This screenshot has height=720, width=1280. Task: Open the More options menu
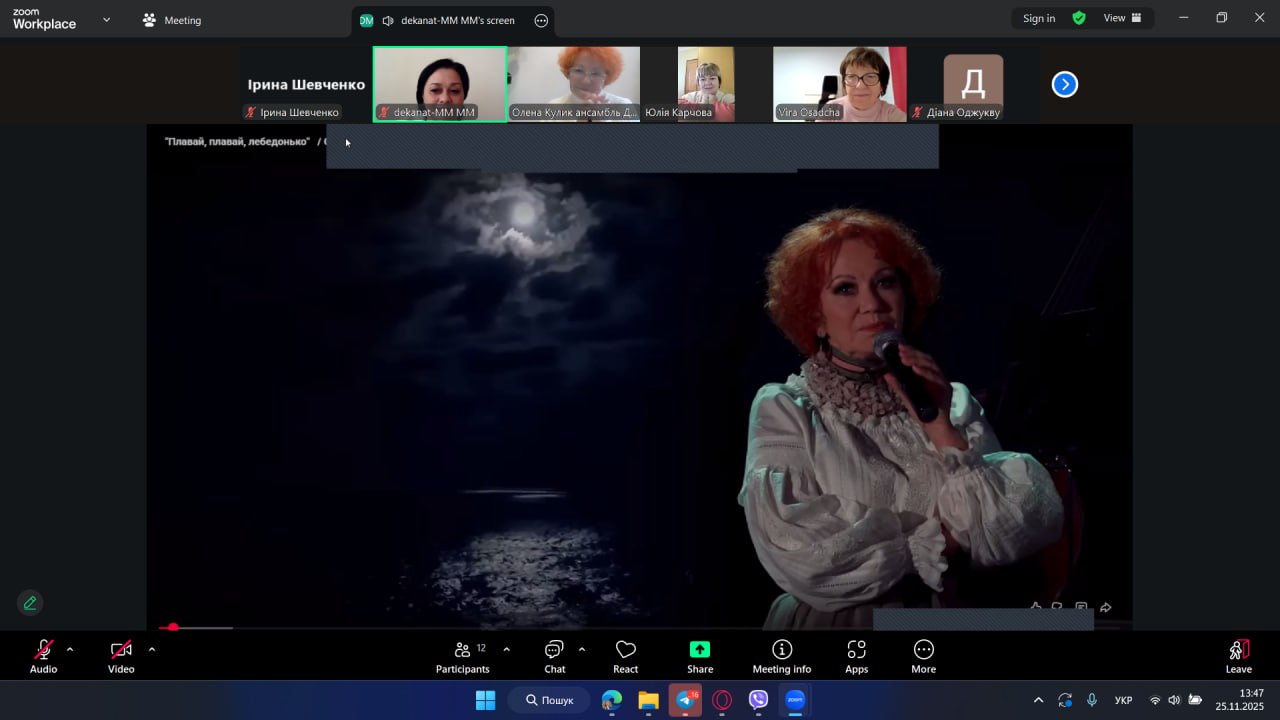923,656
